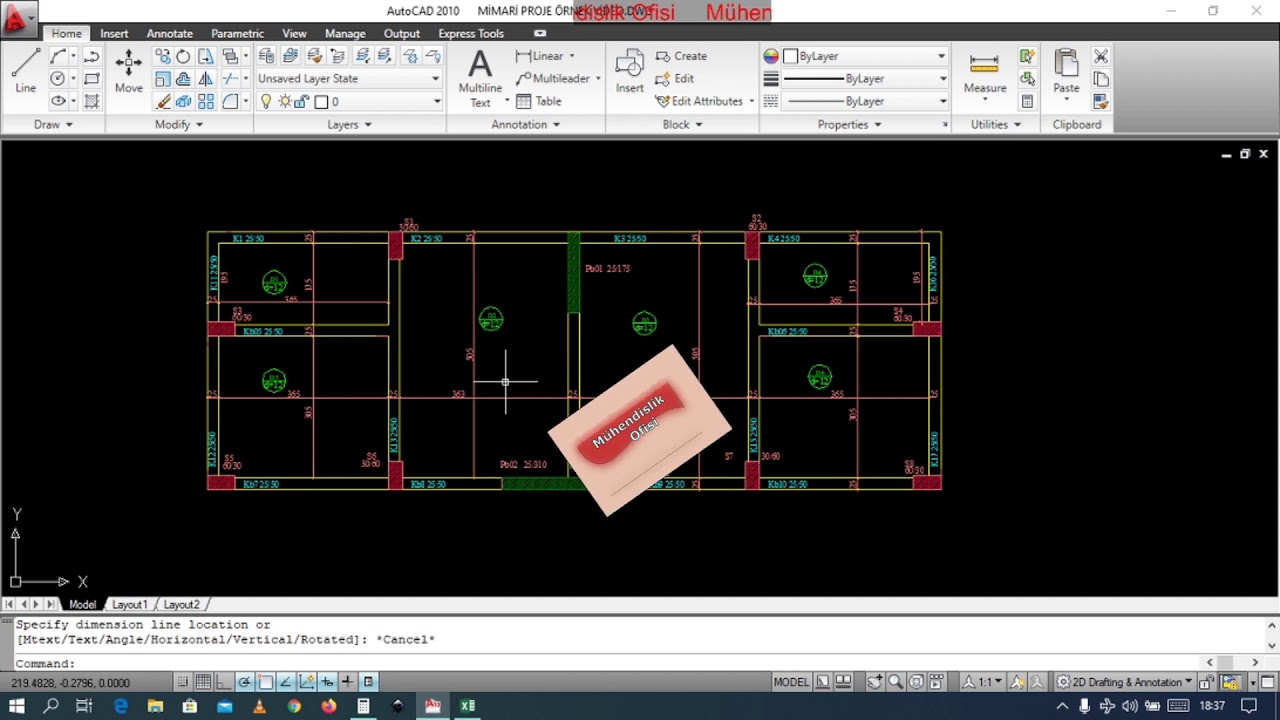Expand the Modify panel
This screenshot has height=720, width=1280.
(179, 125)
